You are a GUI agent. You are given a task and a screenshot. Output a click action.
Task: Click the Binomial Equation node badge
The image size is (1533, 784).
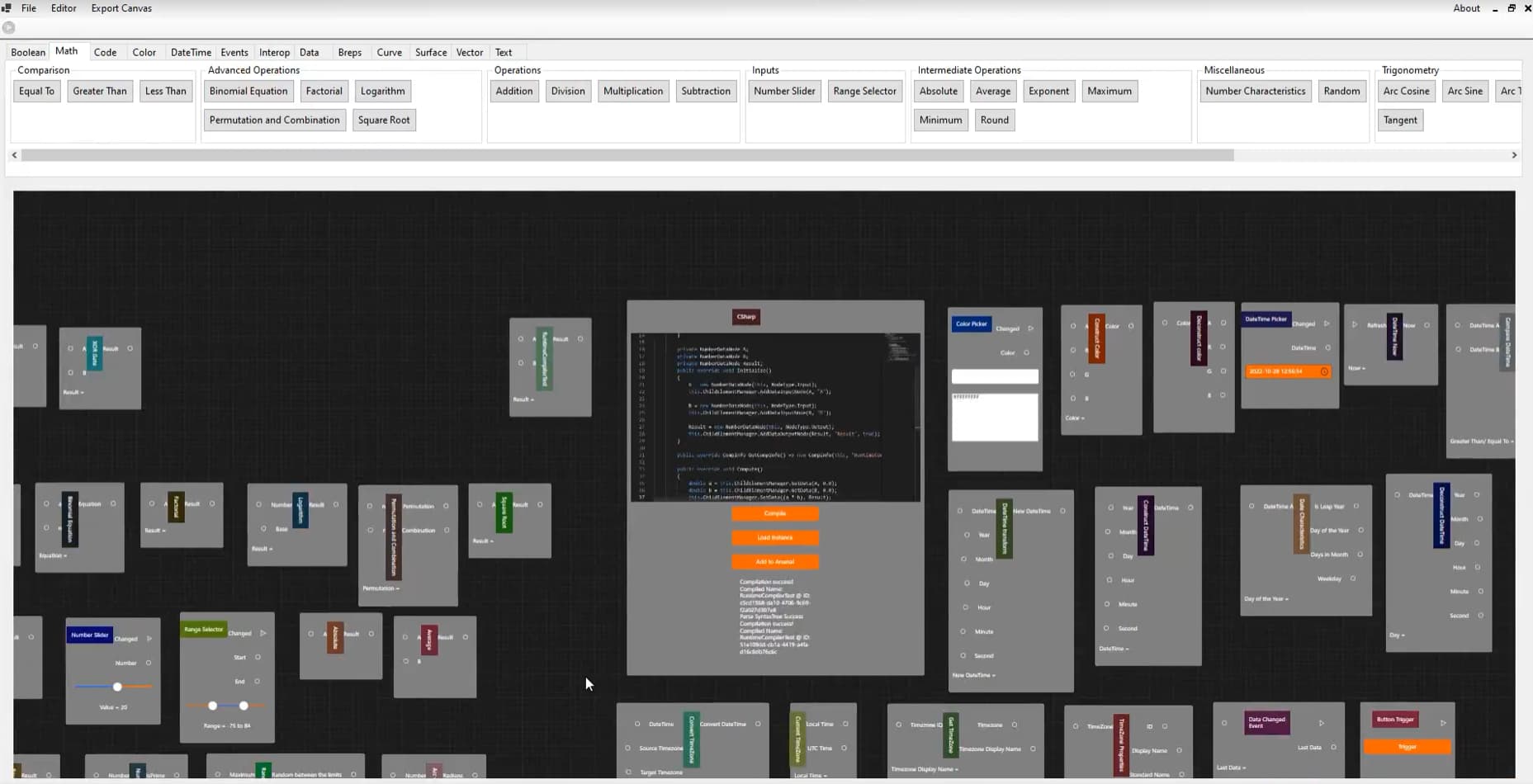70,519
